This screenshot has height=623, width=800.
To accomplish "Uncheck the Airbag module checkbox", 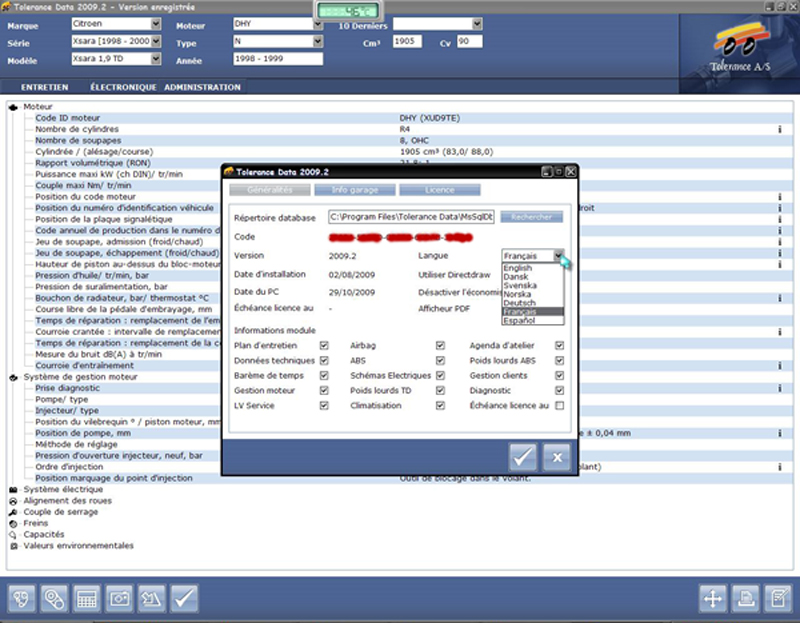I will click(440, 346).
